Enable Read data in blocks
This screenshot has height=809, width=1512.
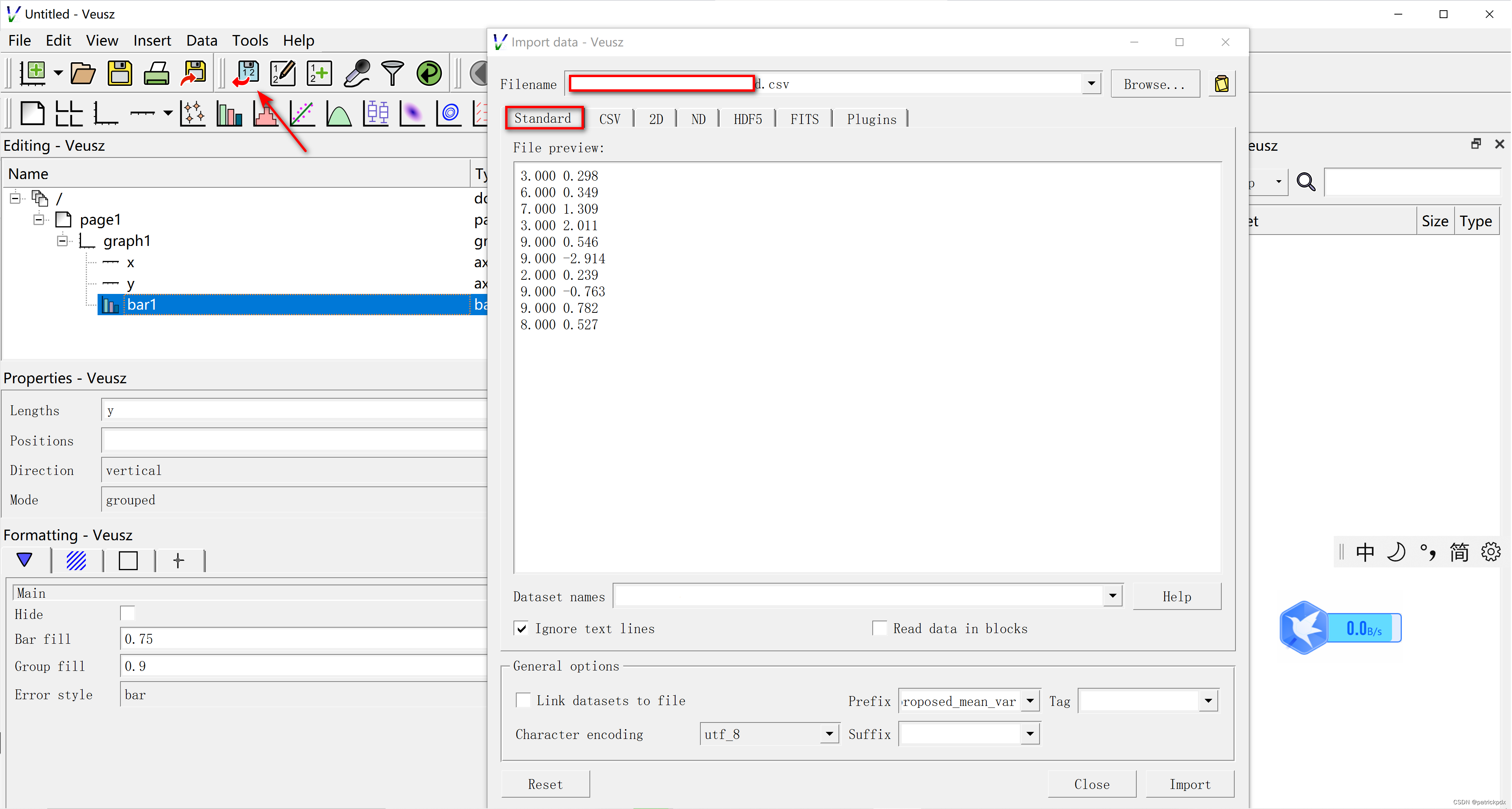click(879, 629)
